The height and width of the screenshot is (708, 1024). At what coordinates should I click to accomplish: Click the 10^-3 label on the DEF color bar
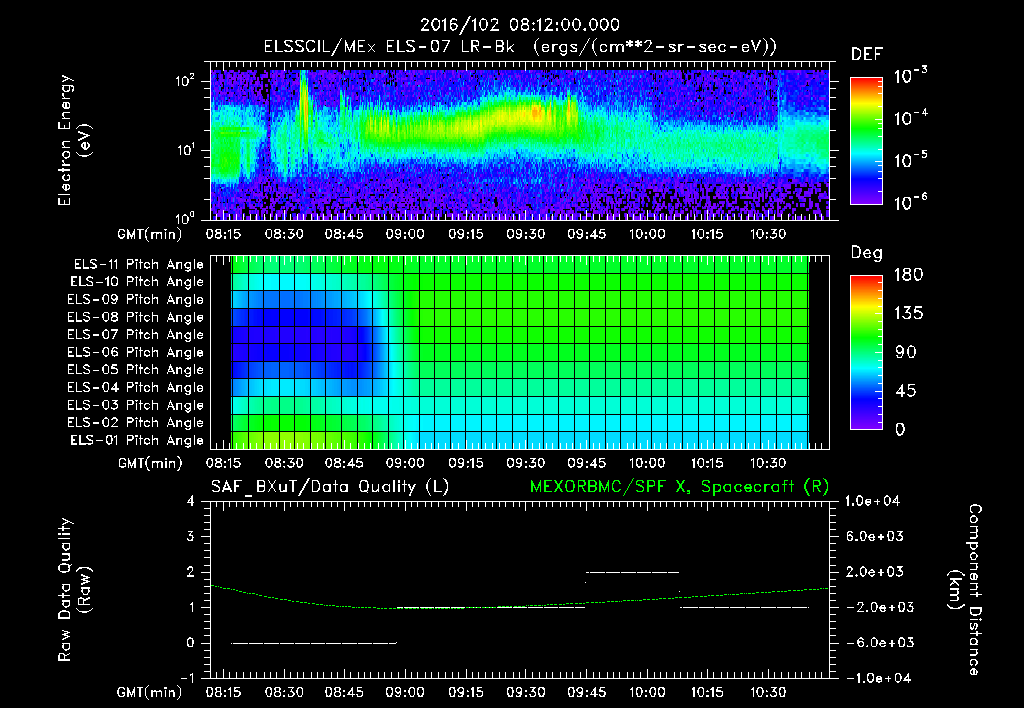pyautogui.click(x=910, y=74)
